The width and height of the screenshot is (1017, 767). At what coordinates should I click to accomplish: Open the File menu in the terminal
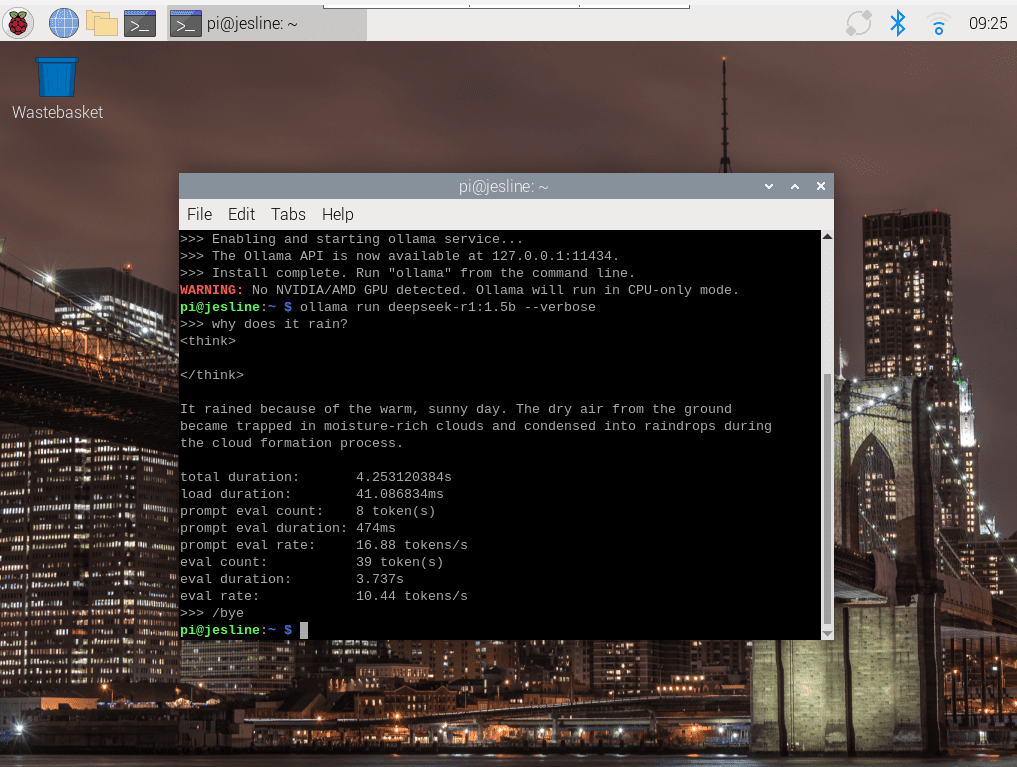click(x=198, y=214)
